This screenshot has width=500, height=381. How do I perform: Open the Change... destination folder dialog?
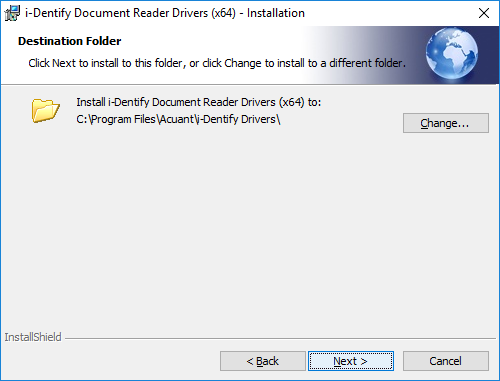click(x=446, y=123)
